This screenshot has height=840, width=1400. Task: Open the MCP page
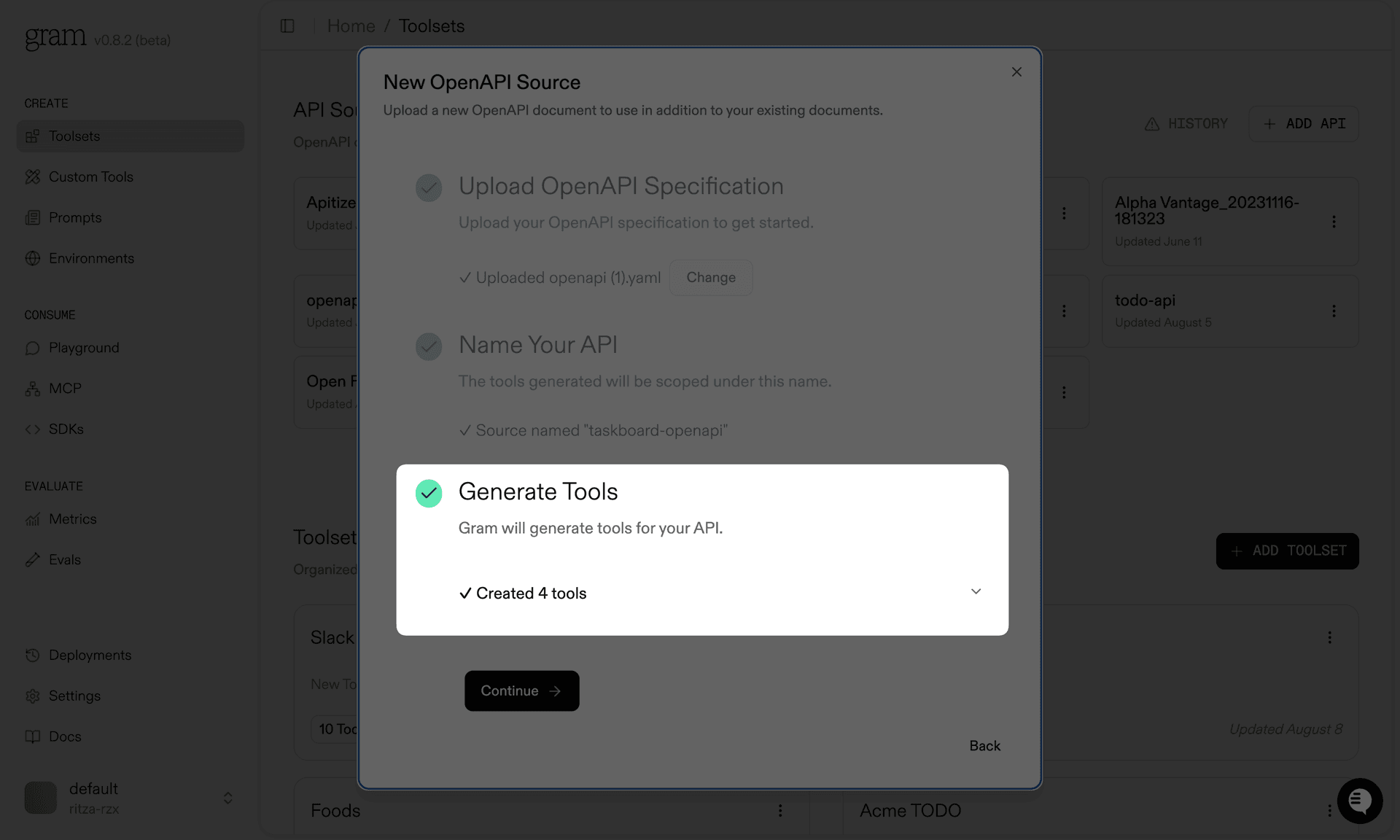tap(64, 388)
